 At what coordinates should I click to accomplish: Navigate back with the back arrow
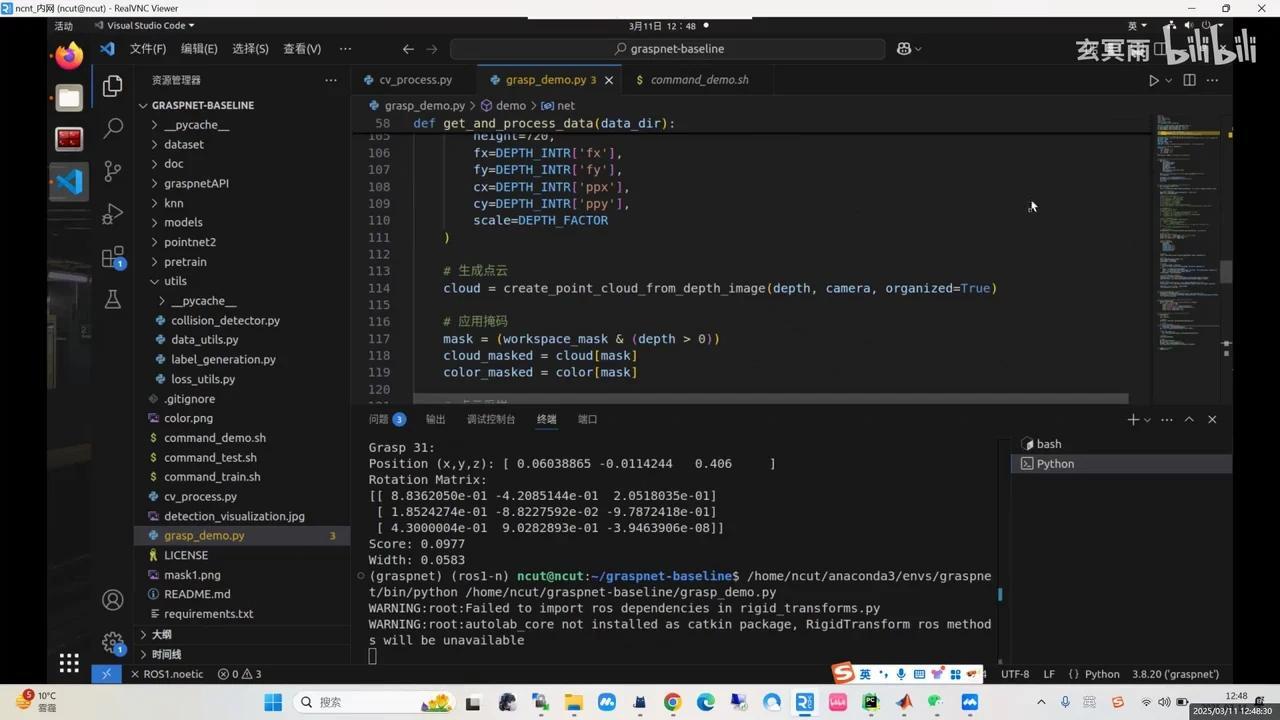click(x=407, y=48)
